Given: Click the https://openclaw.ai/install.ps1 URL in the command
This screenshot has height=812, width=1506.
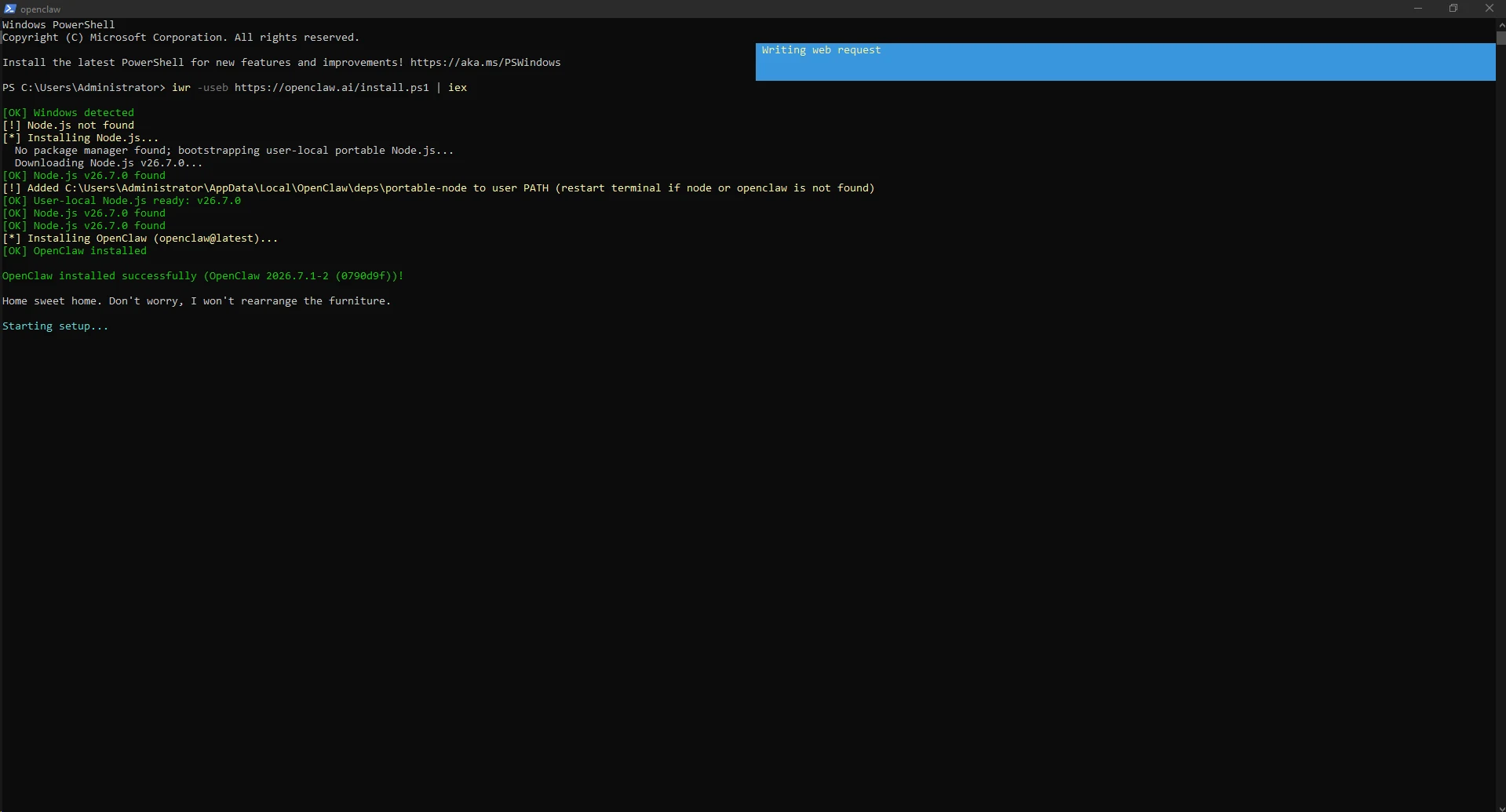Looking at the screenshot, I should [332, 88].
